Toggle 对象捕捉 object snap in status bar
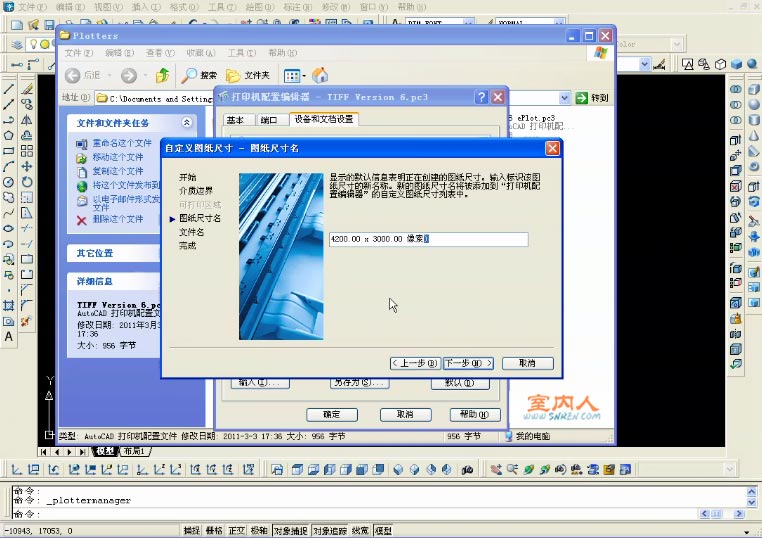Screen dimensions: 762x538 coord(291,531)
